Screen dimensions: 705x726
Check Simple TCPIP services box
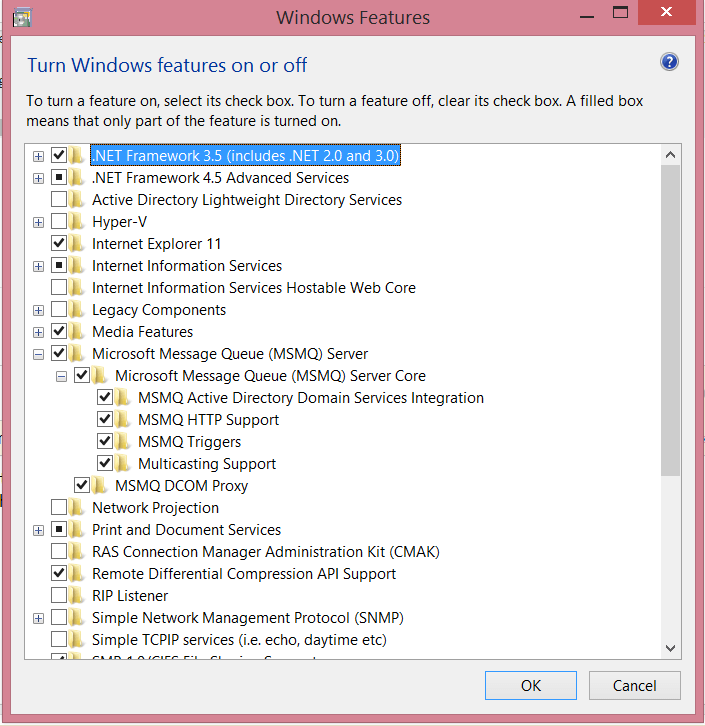tap(59, 639)
